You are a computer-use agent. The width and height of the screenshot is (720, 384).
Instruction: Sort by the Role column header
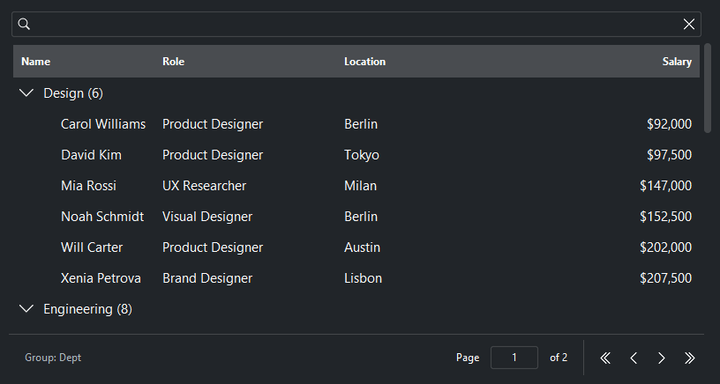[173, 62]
